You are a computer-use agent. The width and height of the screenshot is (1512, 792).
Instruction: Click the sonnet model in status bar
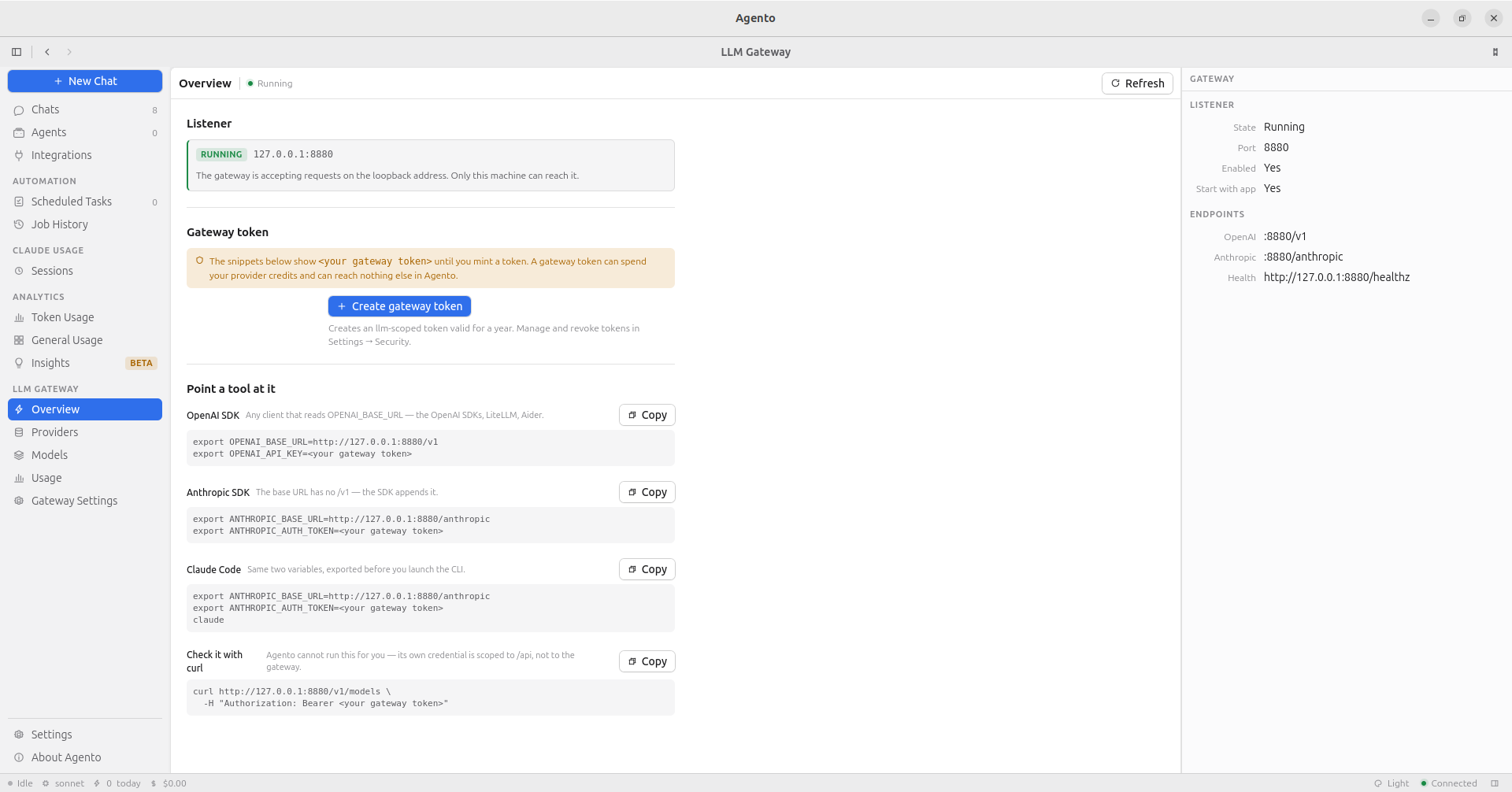point(63,783)
